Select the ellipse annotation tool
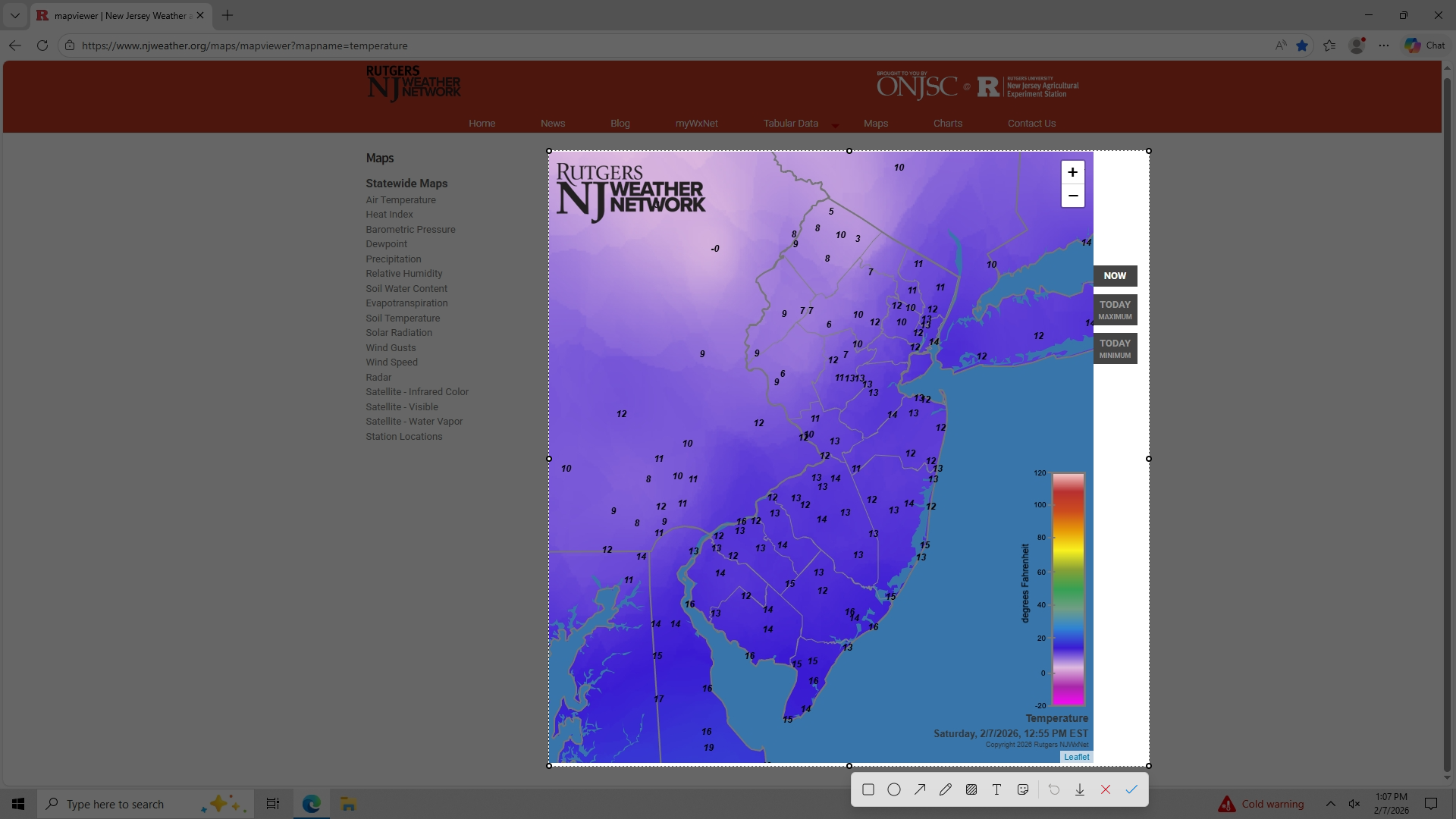This screenshot has width=1456, height=819. tap(894, 789)
